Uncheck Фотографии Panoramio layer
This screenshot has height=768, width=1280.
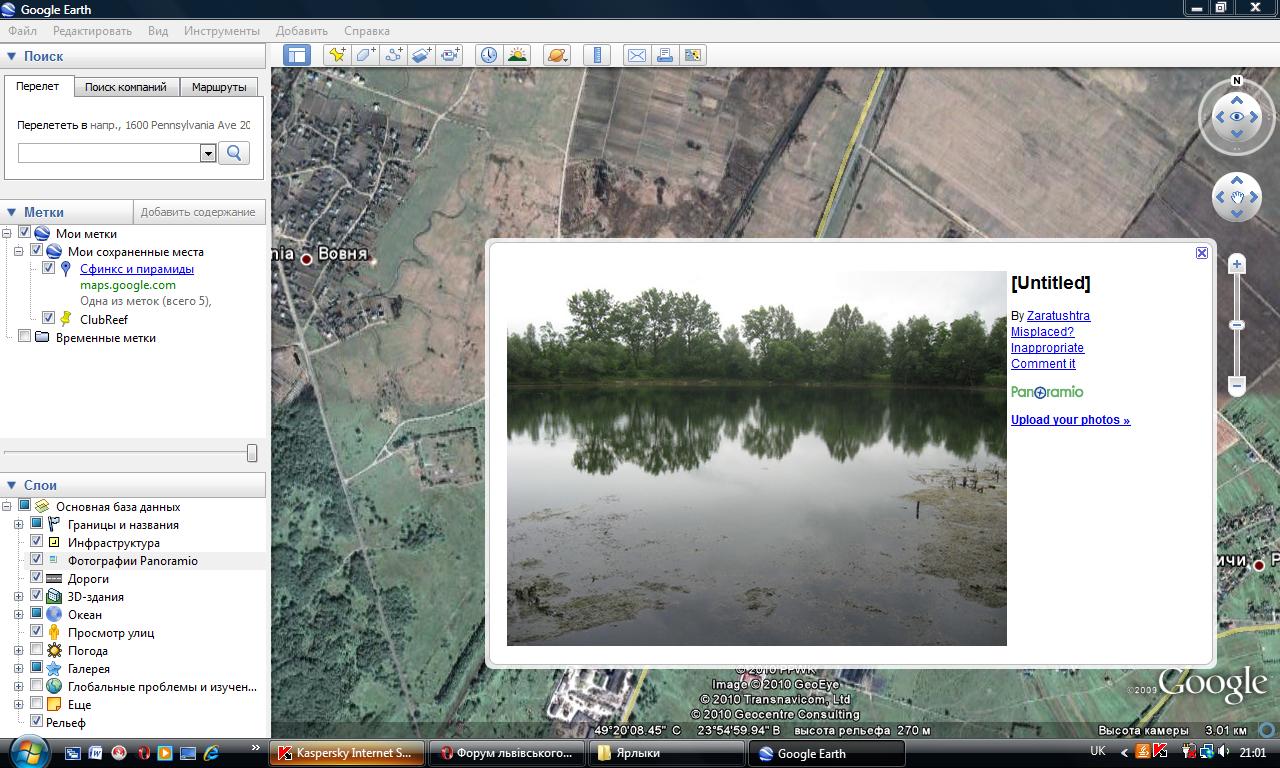click(x=37, y=560)
